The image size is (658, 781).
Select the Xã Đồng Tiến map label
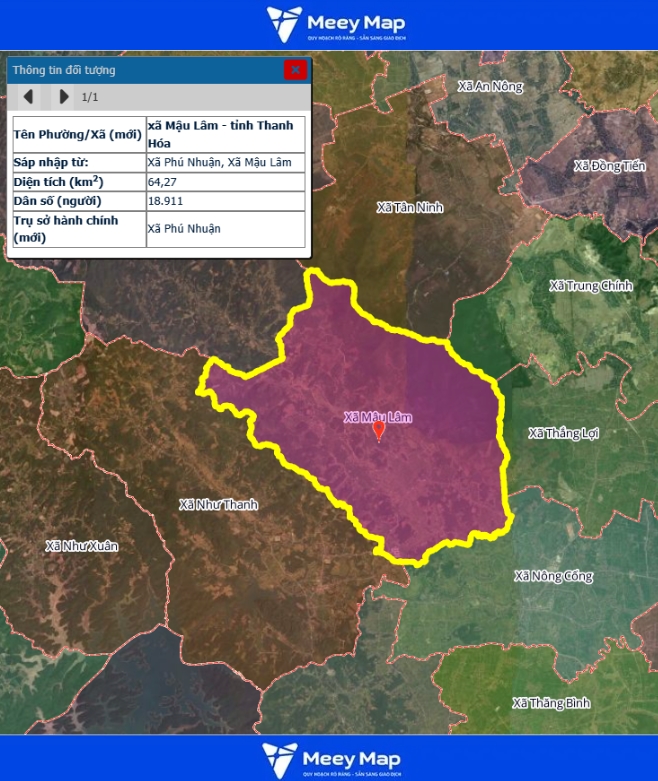[610, 166]
